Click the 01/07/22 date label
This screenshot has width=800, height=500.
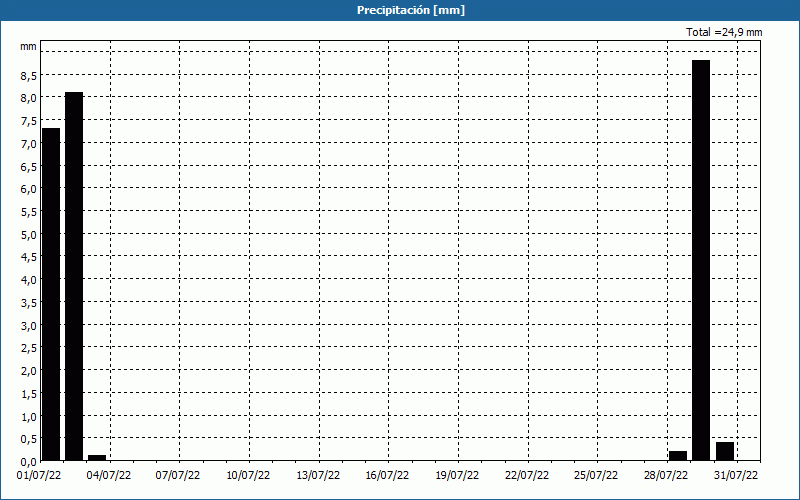tap(39, 476)
